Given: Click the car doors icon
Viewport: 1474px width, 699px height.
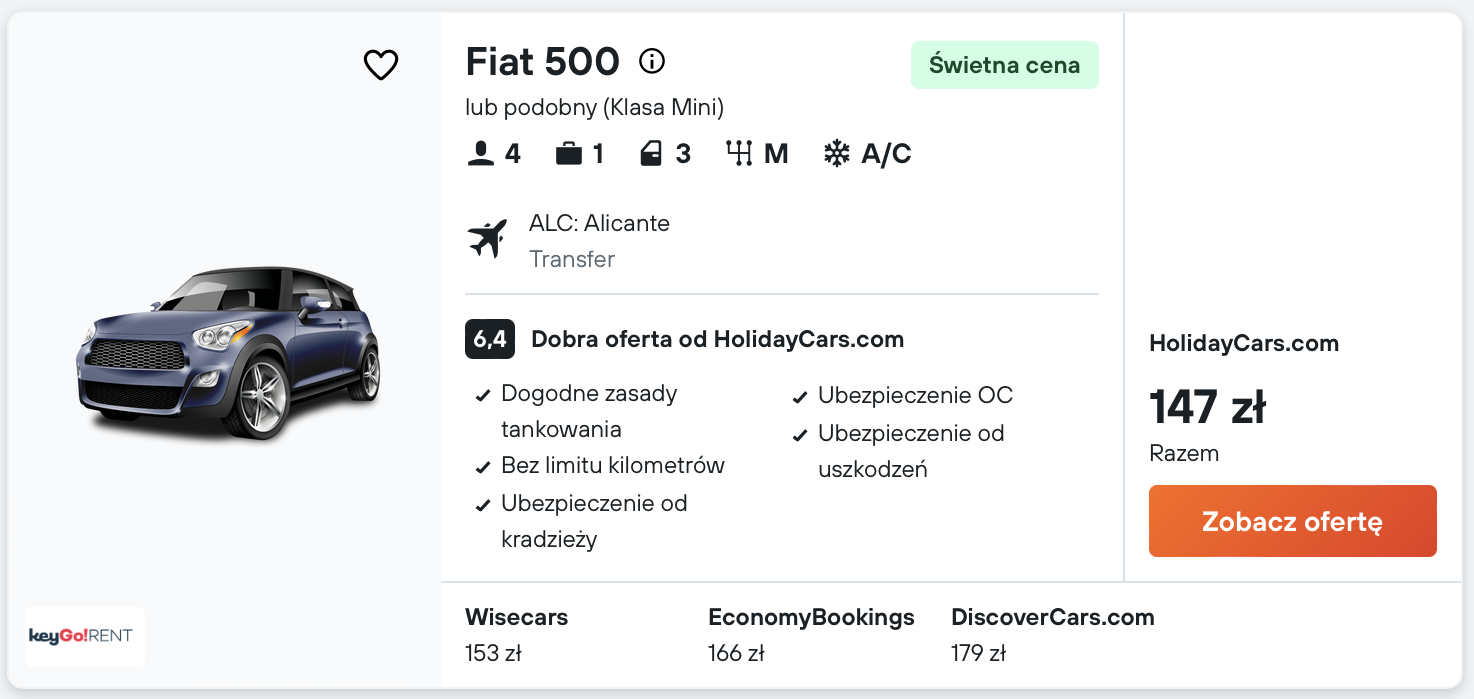Looking at the screenshot, I should click(x=651, y=154).
